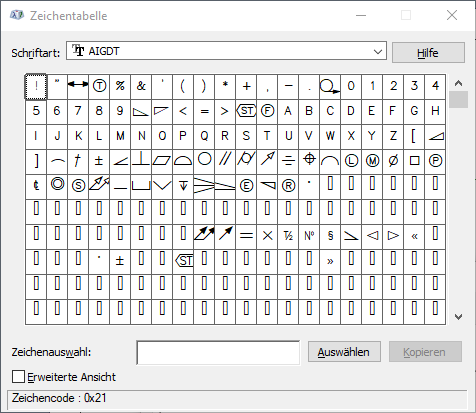This screenshot has height=413, width=476.
Task: Select the letter A cell
Action: pyautogui.click(x=288, y=111)
